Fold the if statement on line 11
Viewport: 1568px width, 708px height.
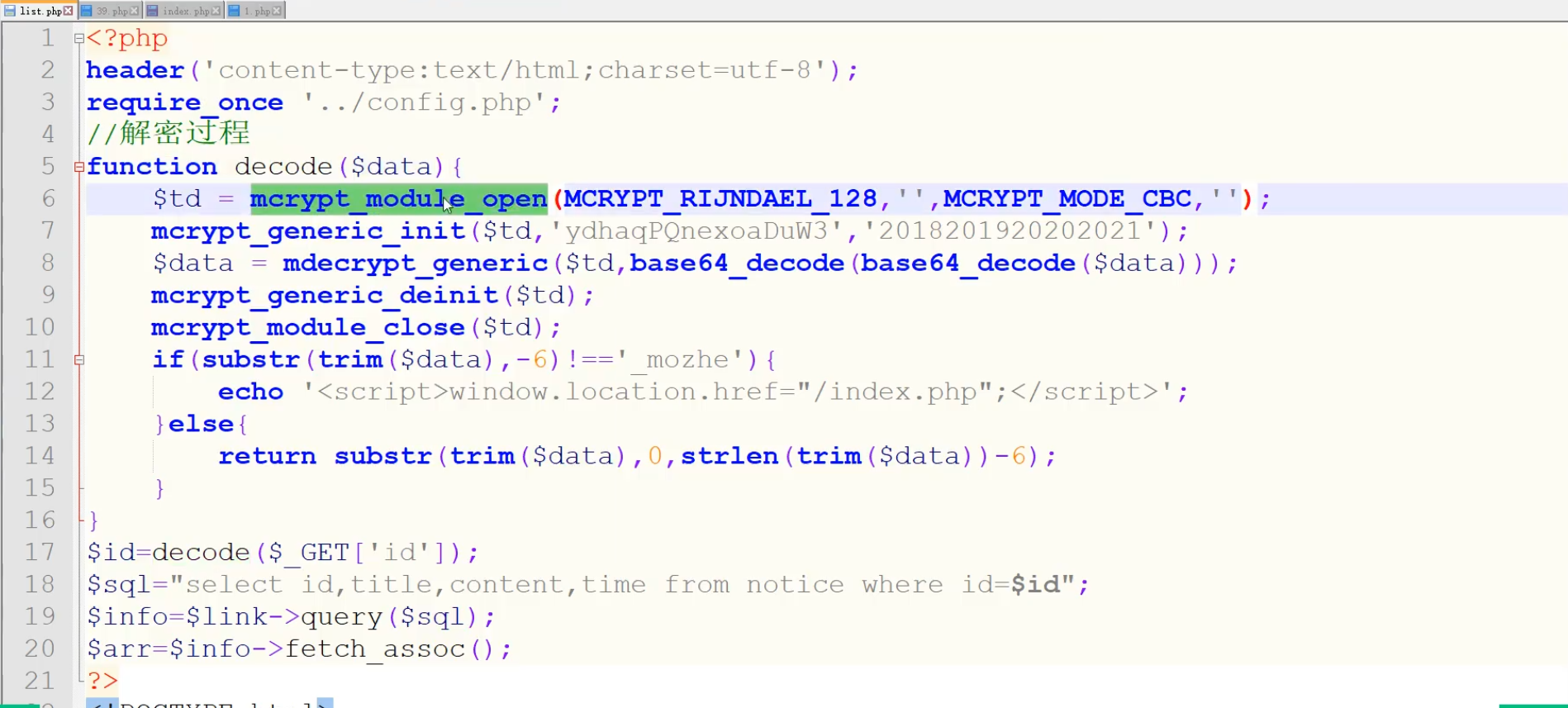(79, 359)
